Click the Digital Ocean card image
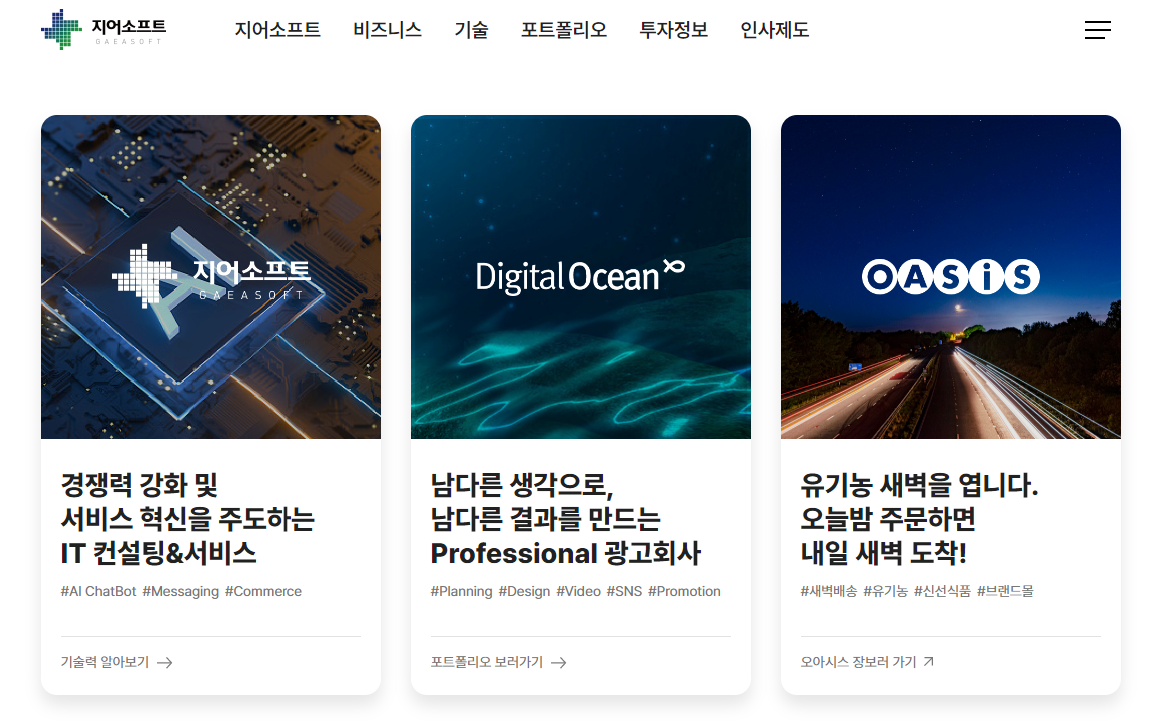Viewport: 1174px width, 725px height. tap(581, 277)
